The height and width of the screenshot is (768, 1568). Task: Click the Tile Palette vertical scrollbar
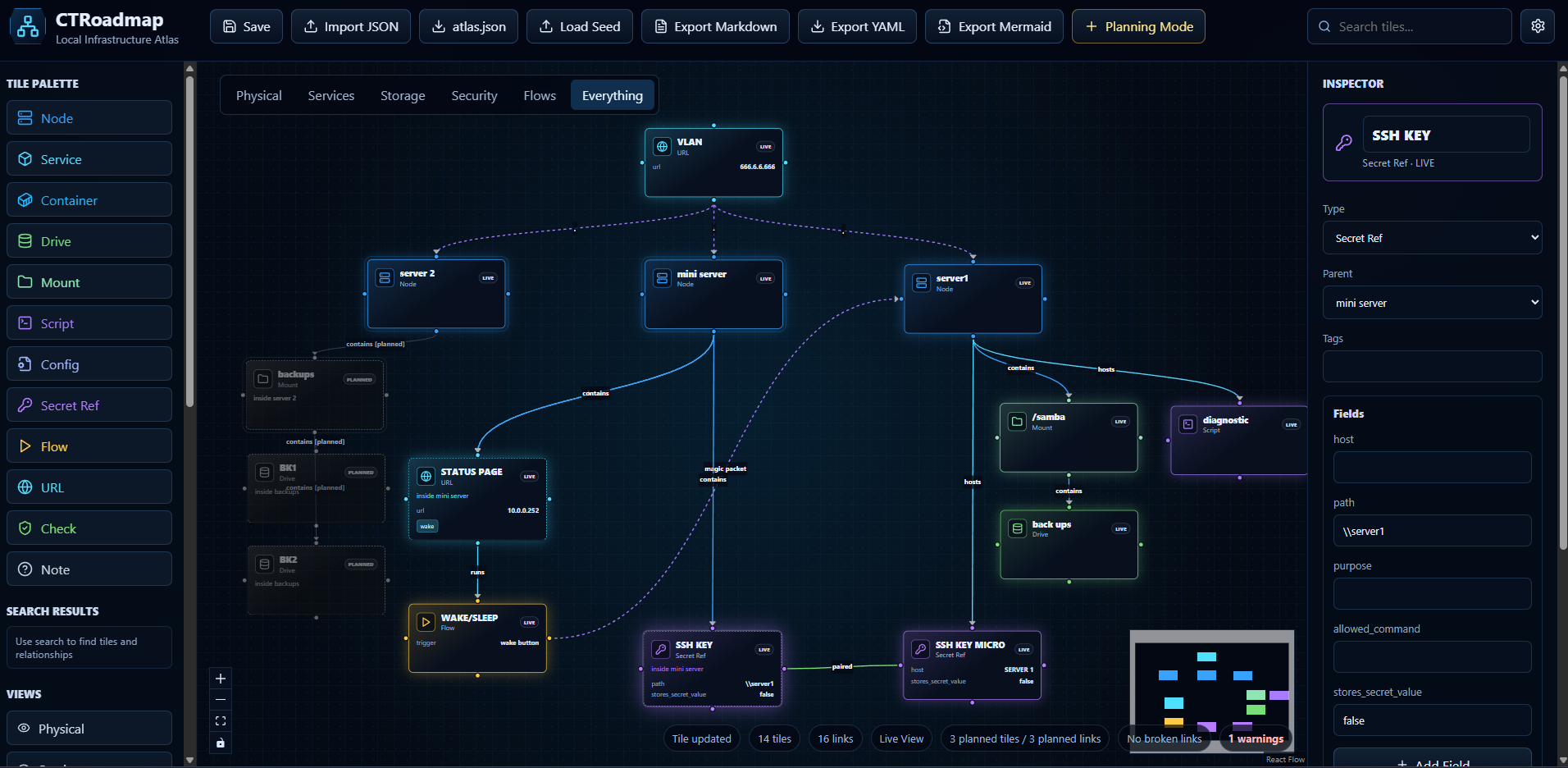(x=189, y=240)
